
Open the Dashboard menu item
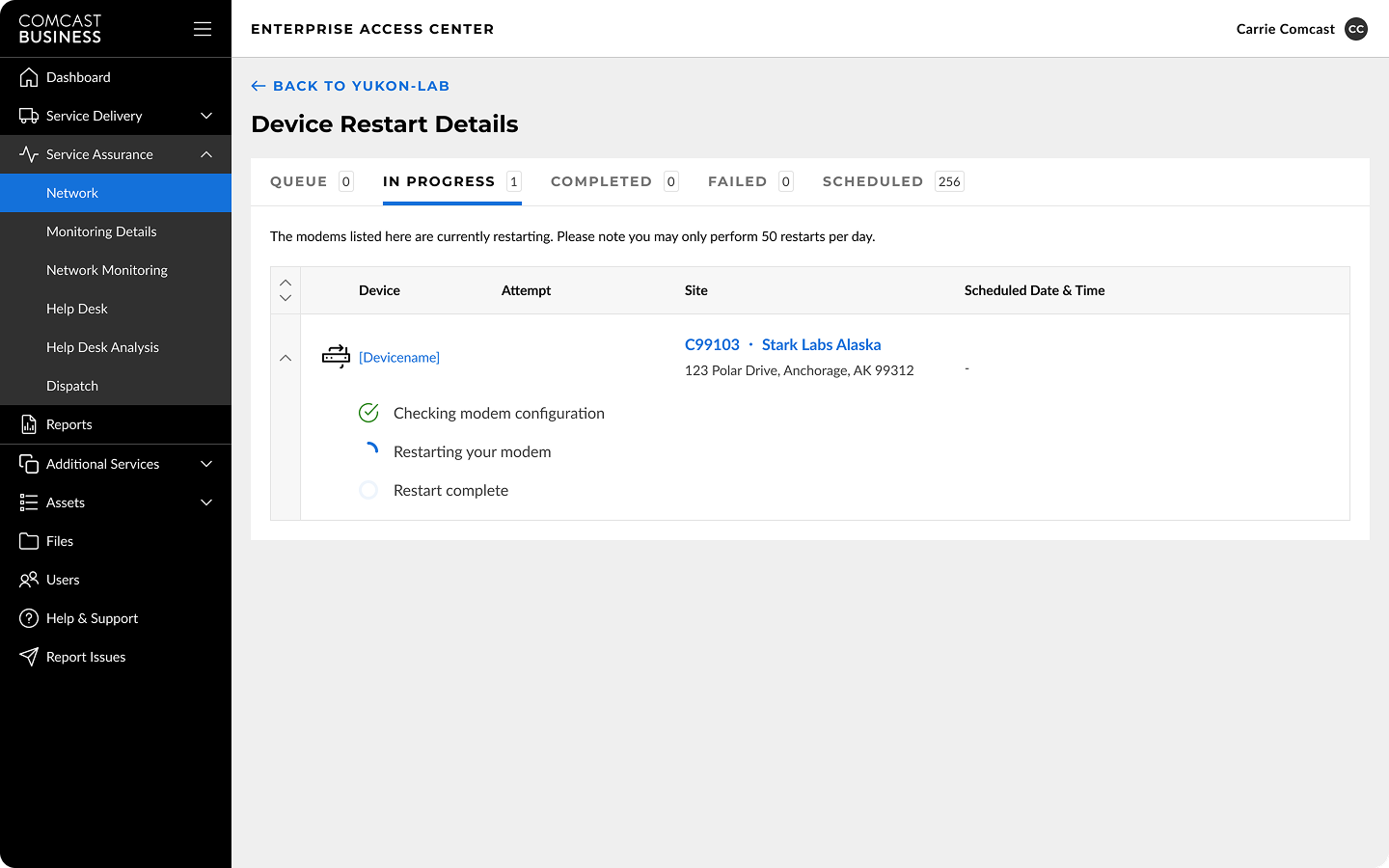pos(116,77)
